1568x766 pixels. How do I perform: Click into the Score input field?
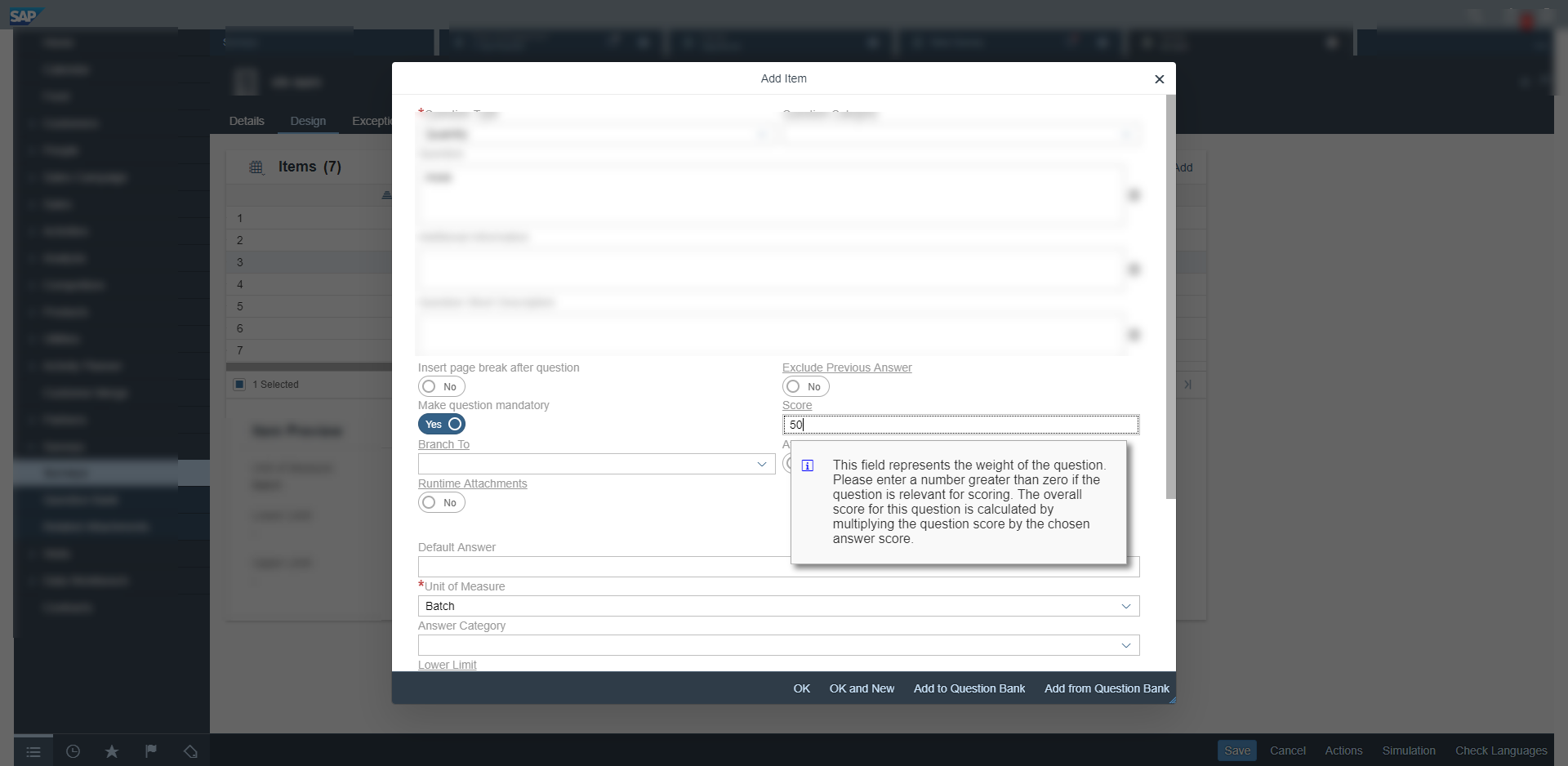pyautogui.click(x=960, y=425)
